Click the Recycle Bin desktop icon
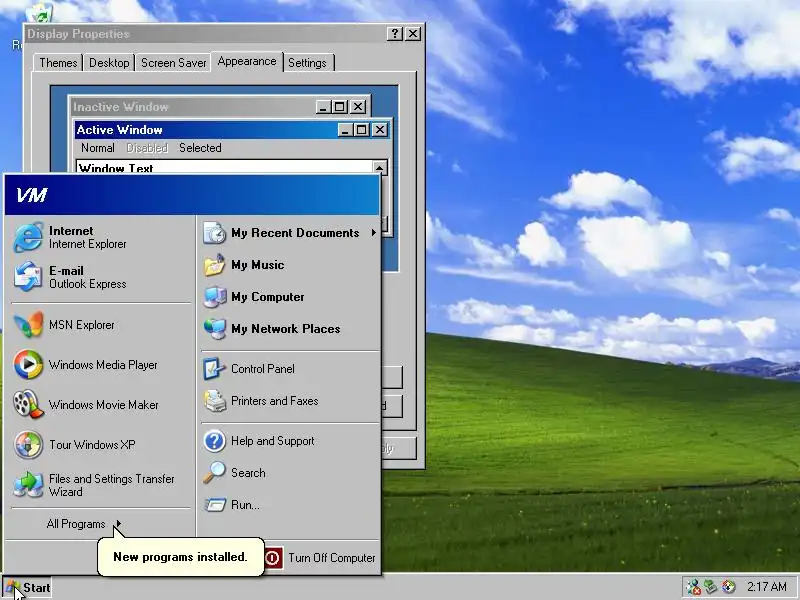800x600 pixels. 39,12
